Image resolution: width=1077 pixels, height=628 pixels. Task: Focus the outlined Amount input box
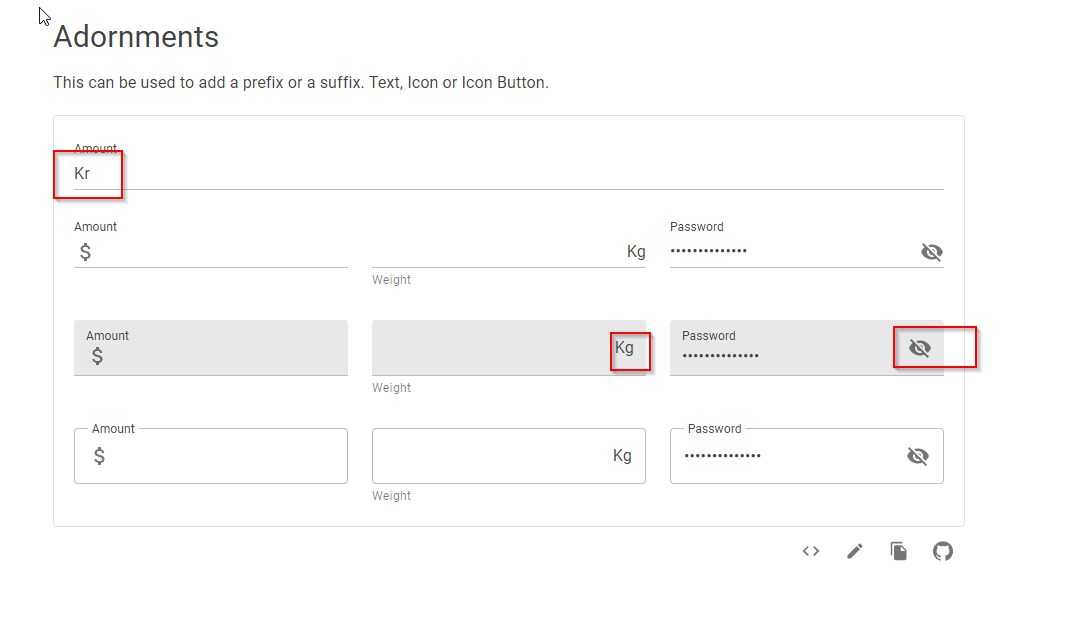click(200, 455)
